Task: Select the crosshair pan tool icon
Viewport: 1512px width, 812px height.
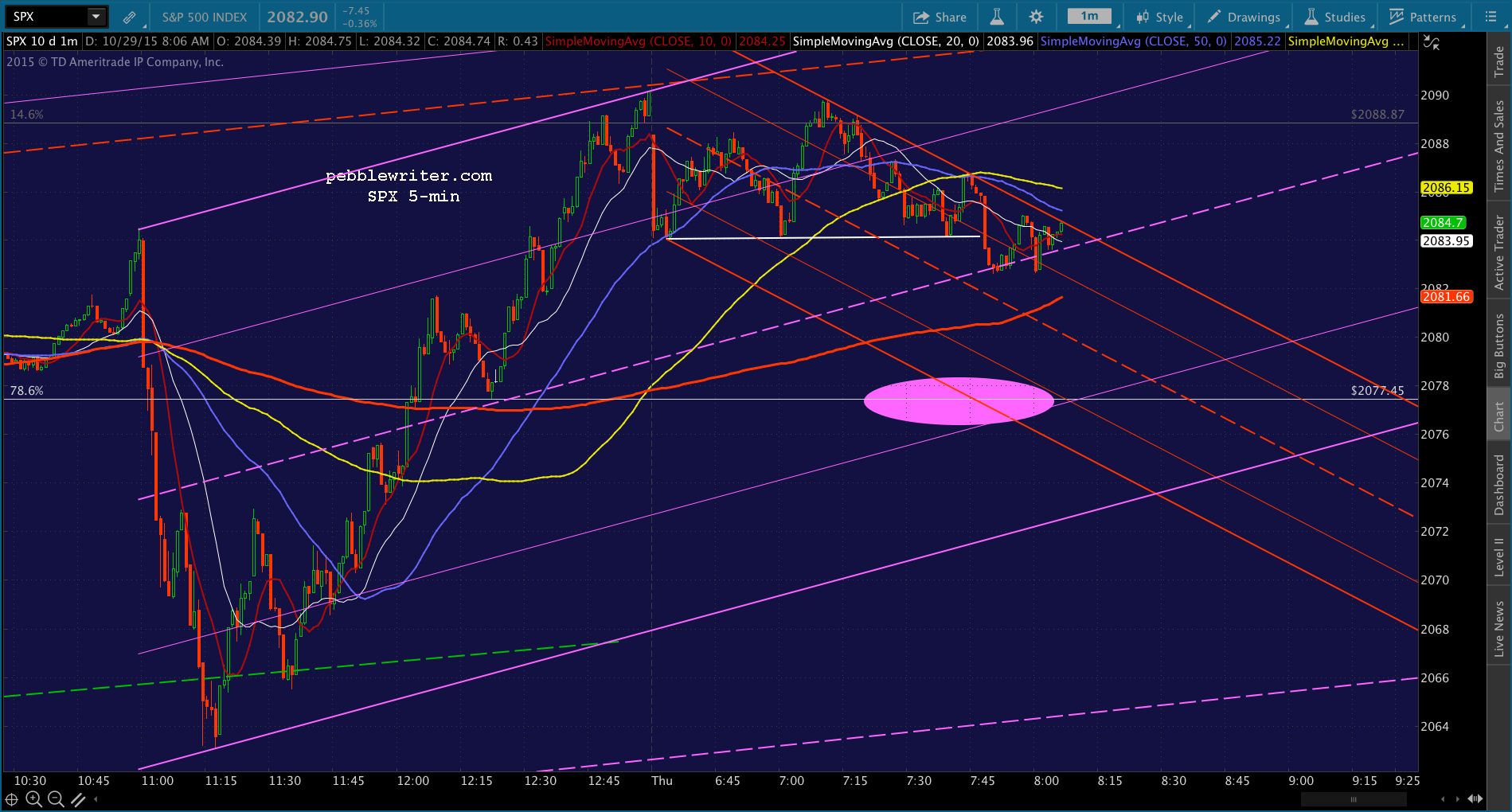Action: click(12, 799)
